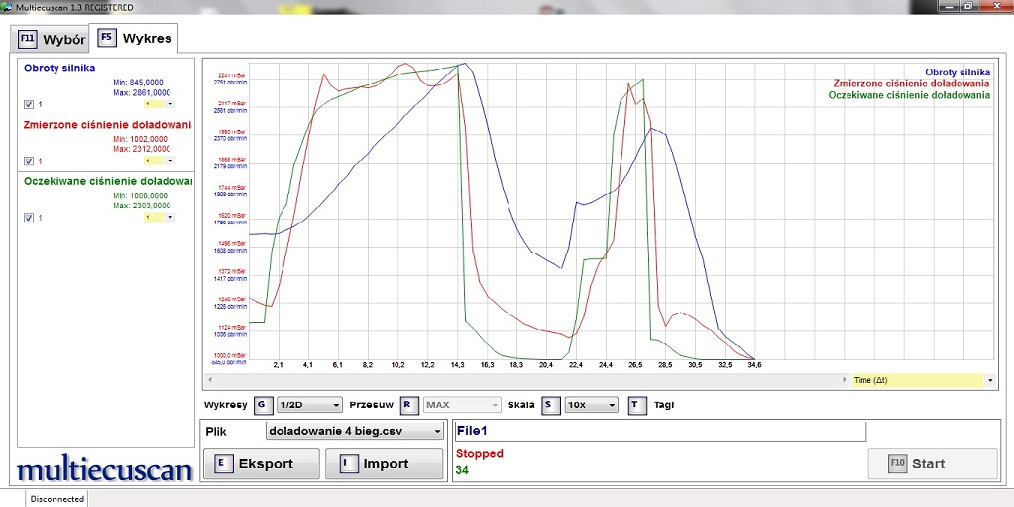
Task: Open the Oczekiwane ciśnienie yellow axis dropdown
Action: [x=158, y=217]
